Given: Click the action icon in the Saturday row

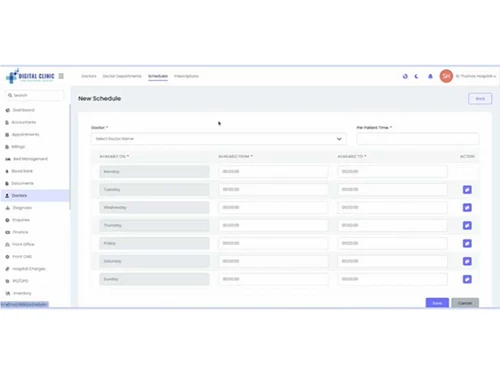Looking at the screenshot, I should (467, 261).
